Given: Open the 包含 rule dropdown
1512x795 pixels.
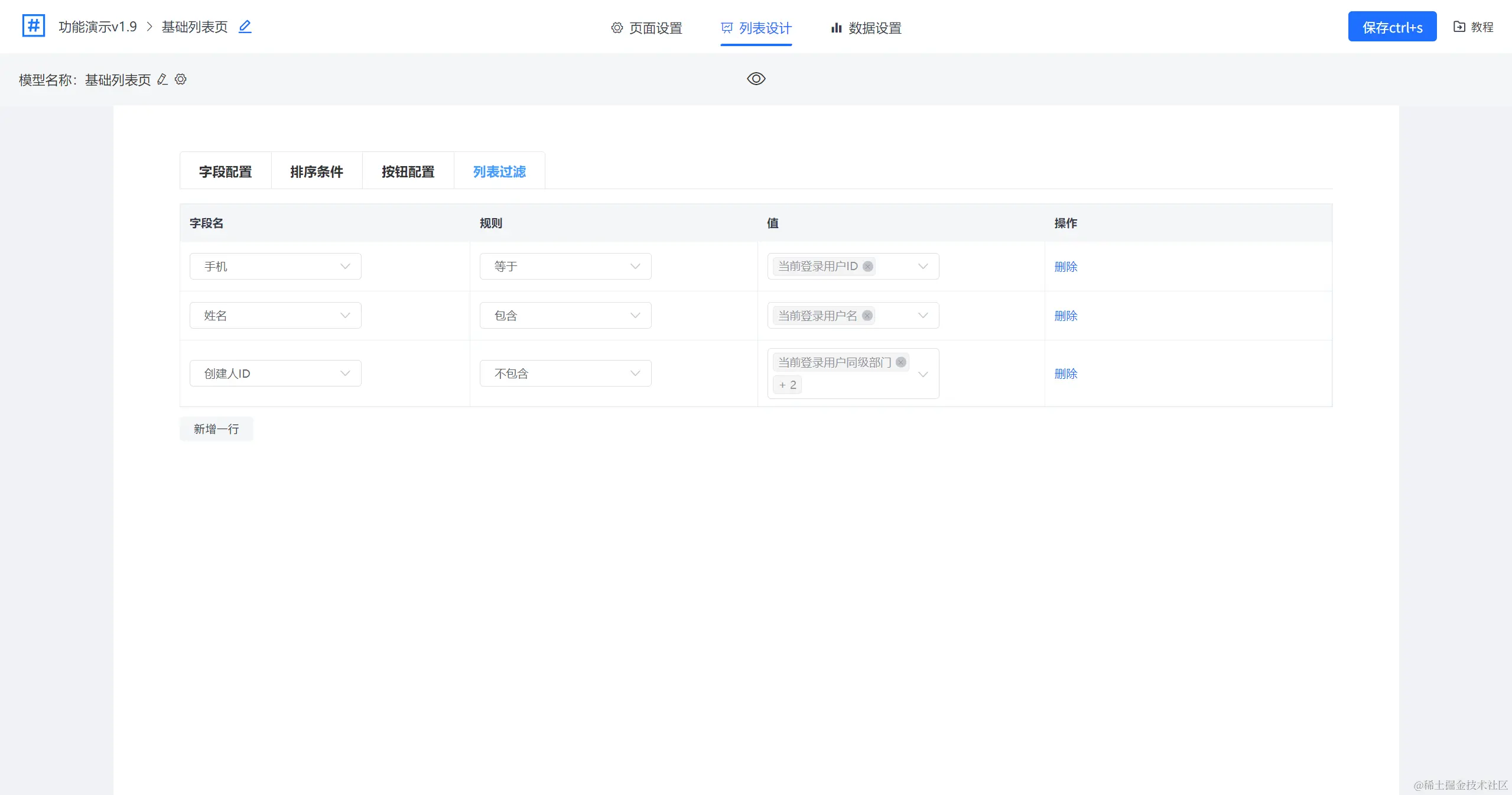Looking at the screenshot, I should pos(565,316).
